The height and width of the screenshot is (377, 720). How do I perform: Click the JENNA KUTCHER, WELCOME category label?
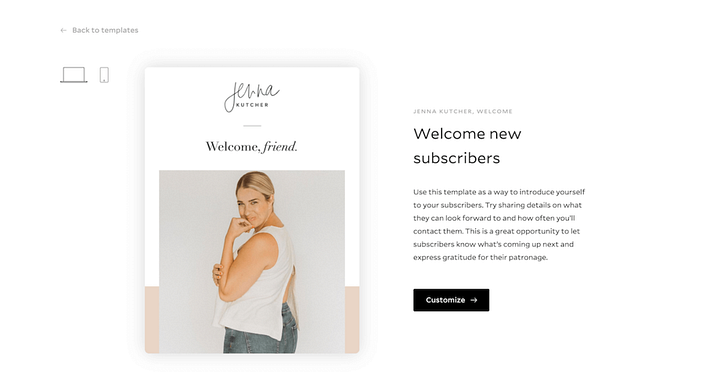pyautogui.click(x=462, y=111)
